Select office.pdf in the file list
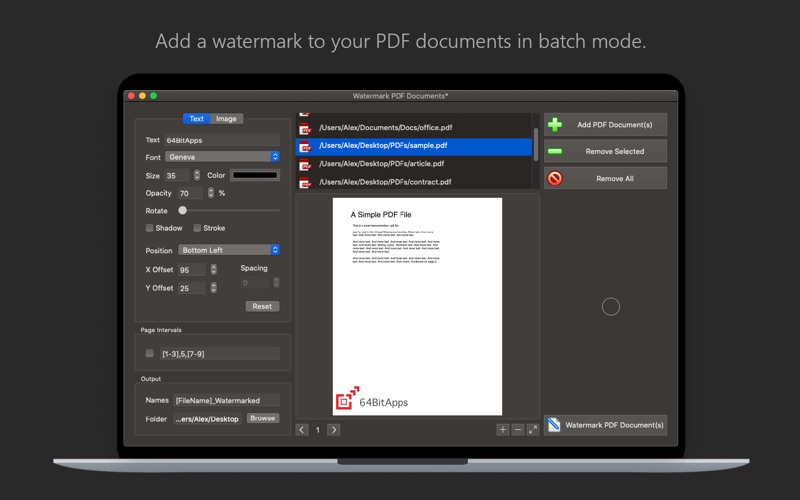The width and height of the screenshot is (800, 500). coord(414,128)
